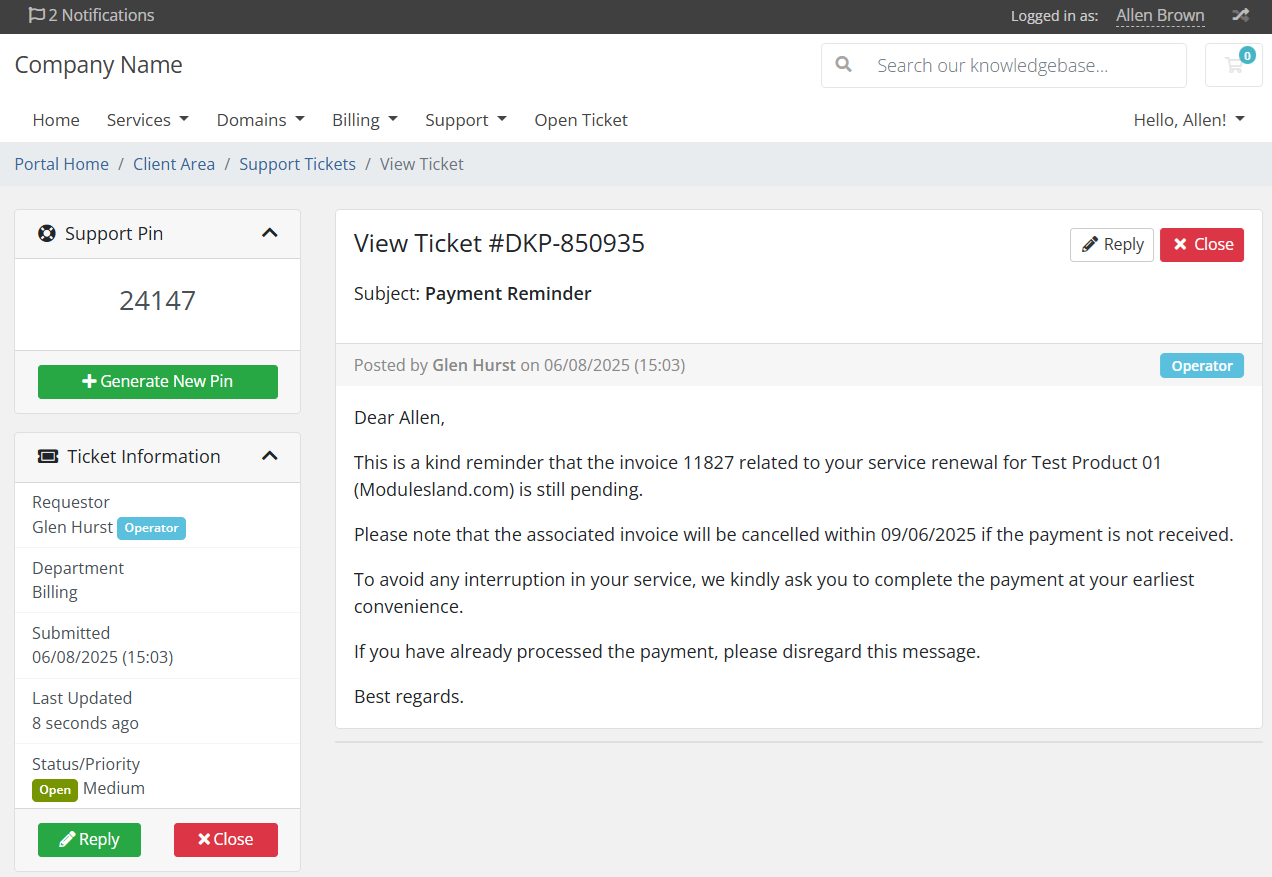Select Open Ticket menu item
Screen dimensions: 1272x877
click(x=581, y=120)
